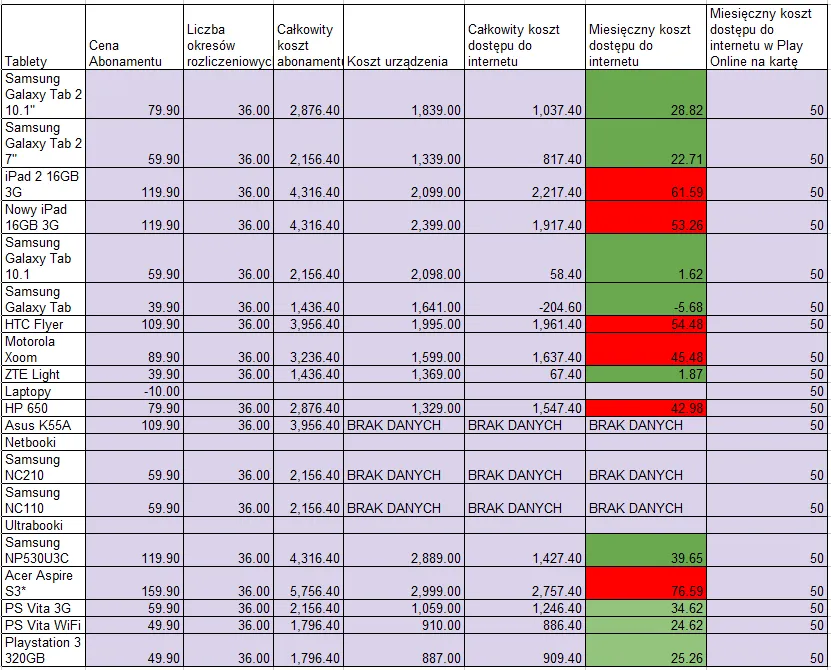Click the 2,889.00 device cost cell
This screenshot has width=831, height=670.
(404, 550)
